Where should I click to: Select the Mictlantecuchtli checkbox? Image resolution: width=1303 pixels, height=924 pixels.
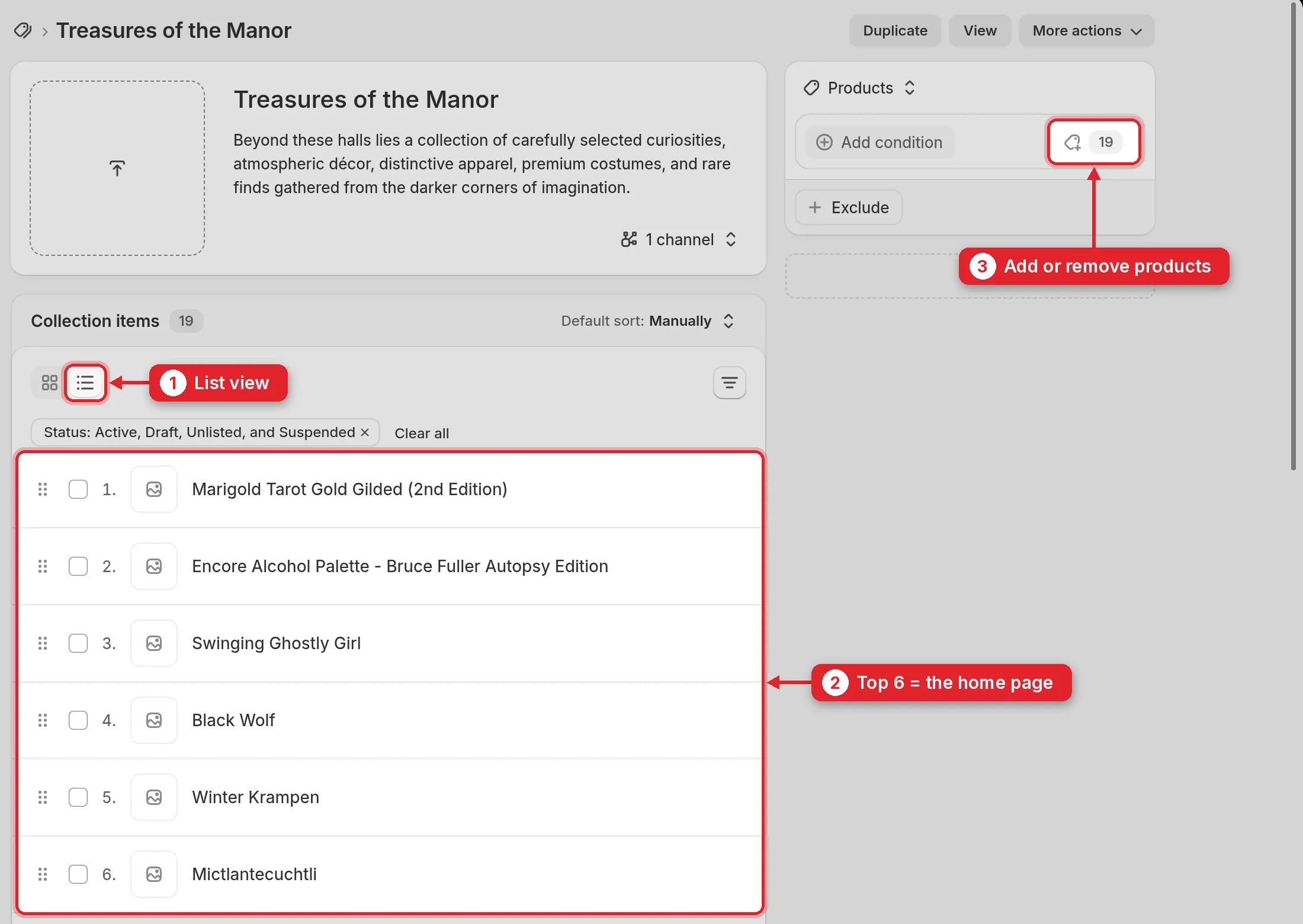(78, 874)
